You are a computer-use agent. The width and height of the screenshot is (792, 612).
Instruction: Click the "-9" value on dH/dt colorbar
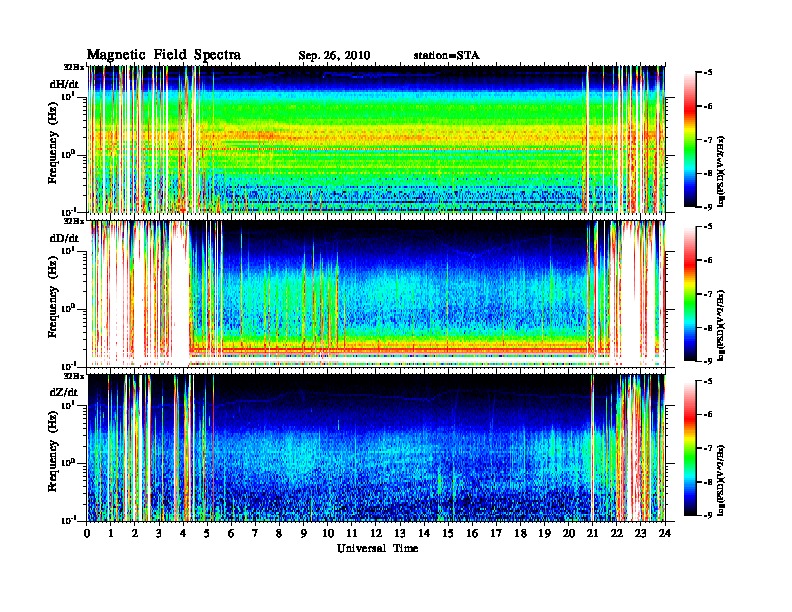pyautogui.click(x=708, y=207)
